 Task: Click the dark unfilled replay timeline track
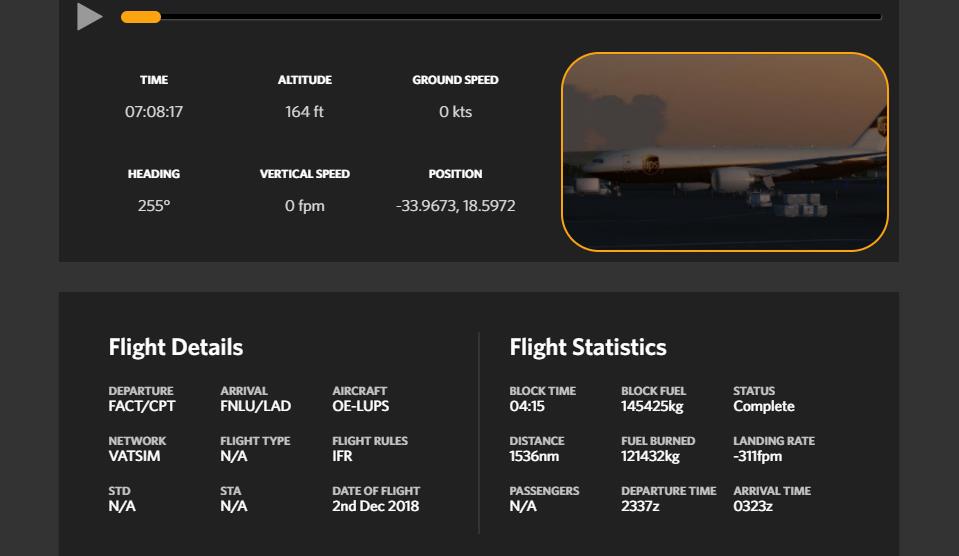520,17
